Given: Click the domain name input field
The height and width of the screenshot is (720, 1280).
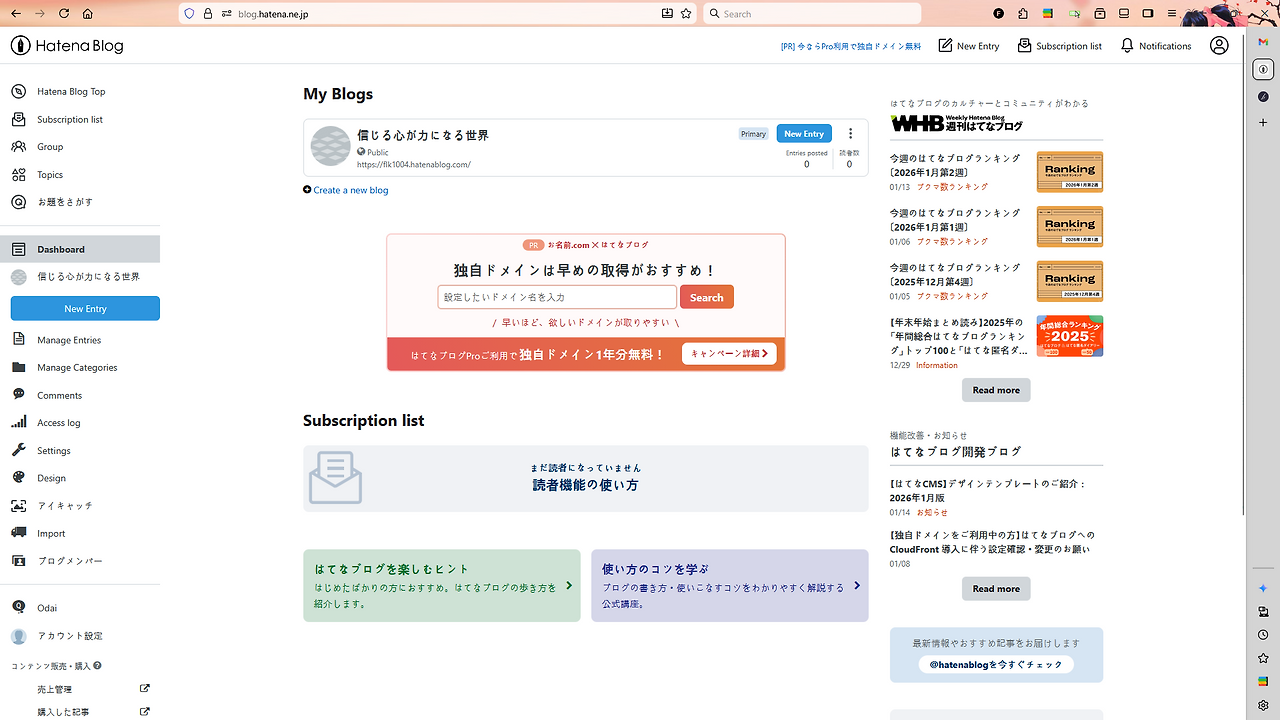Looking at the screenshot, I should [x=557, y=297].
